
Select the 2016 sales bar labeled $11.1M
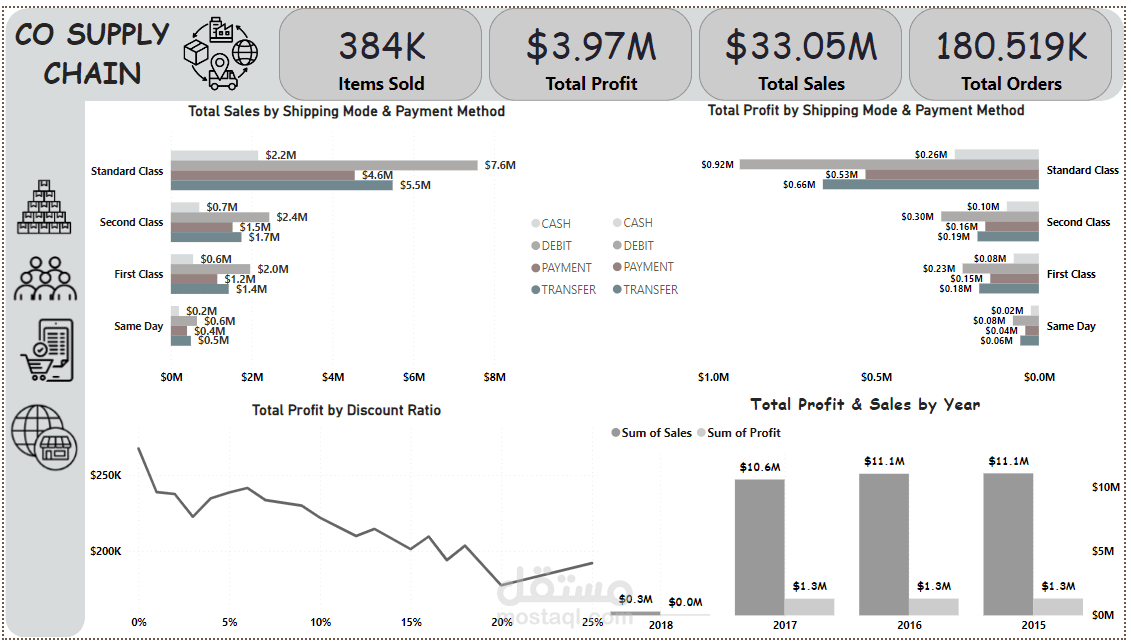(884, 544)
